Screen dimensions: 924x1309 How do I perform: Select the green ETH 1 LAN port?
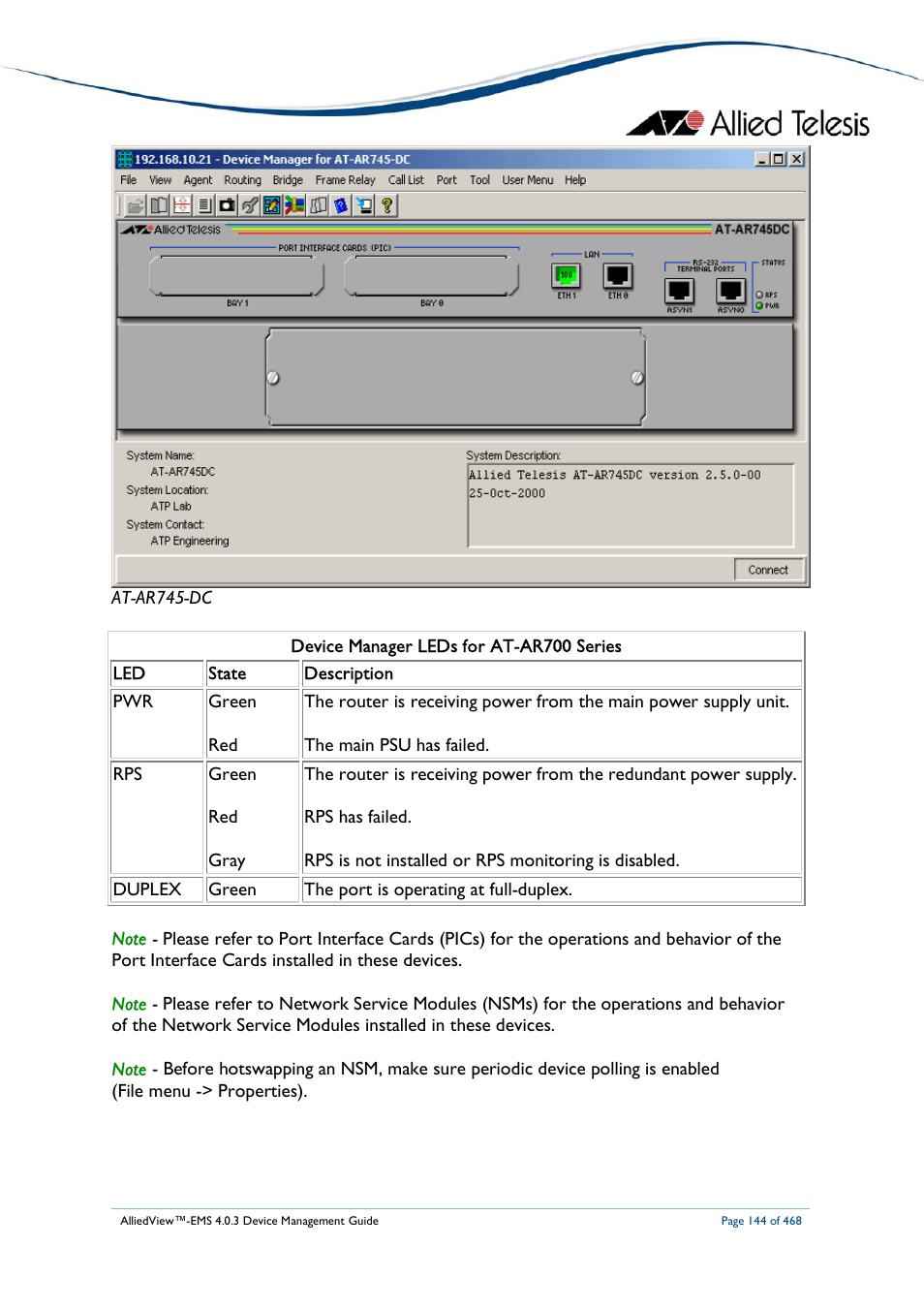coord(566,276)
